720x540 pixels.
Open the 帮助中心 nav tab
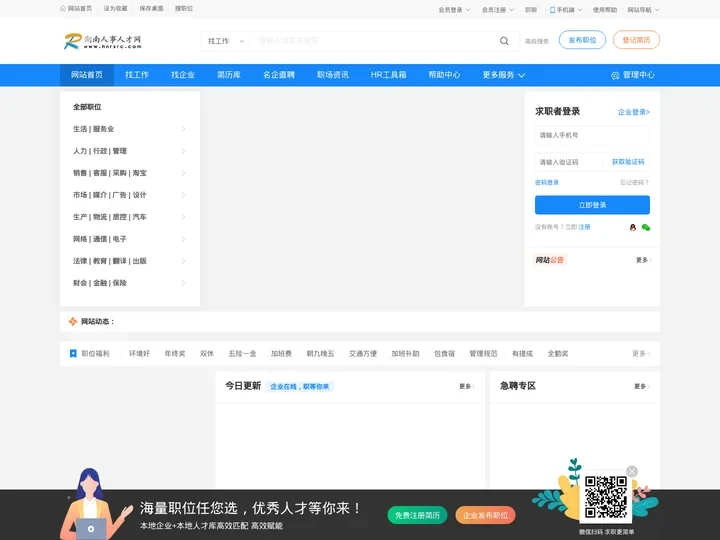click(x=444, y=75)
